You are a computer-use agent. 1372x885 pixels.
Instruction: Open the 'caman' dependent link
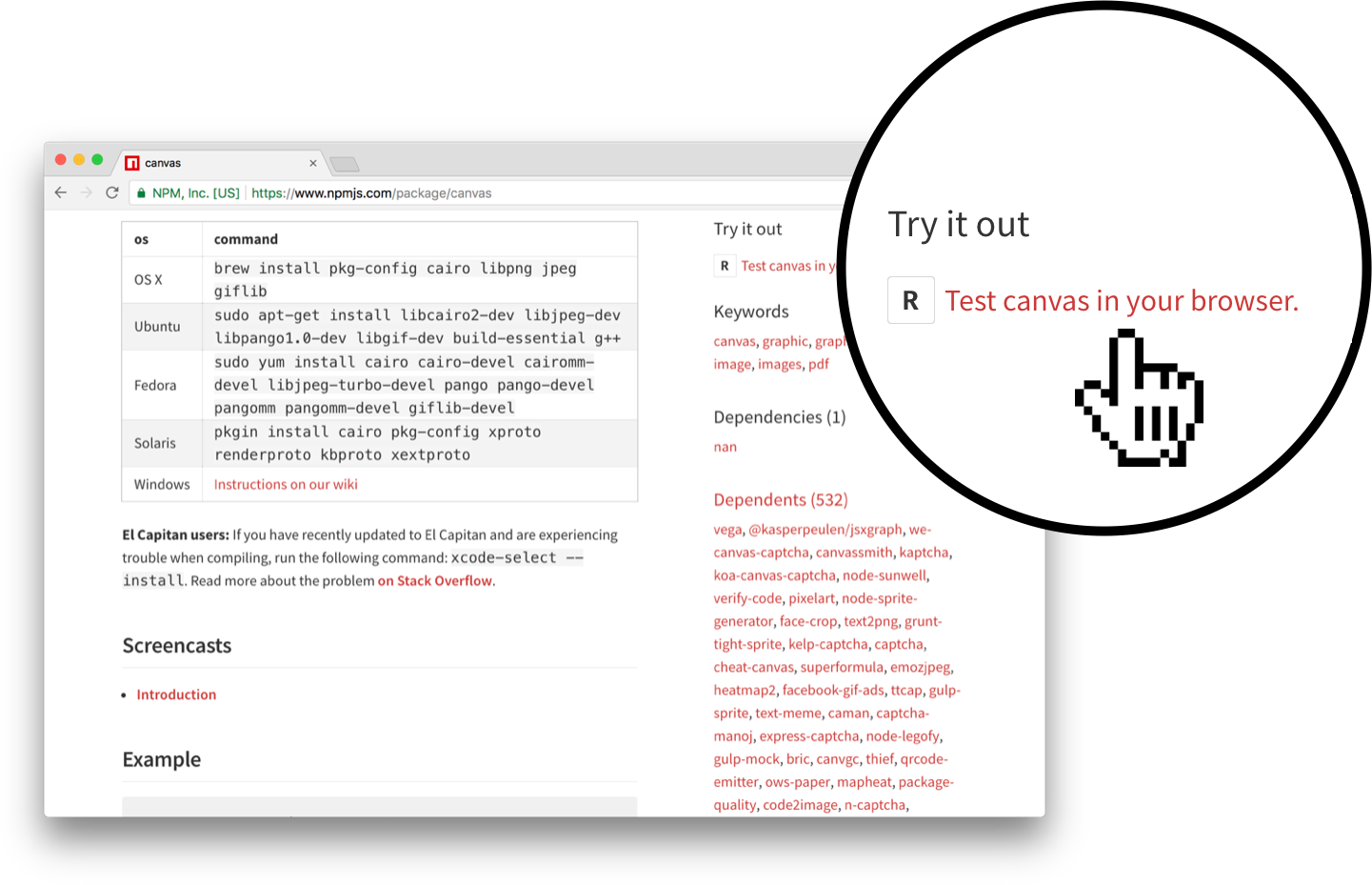pos(848,713)
